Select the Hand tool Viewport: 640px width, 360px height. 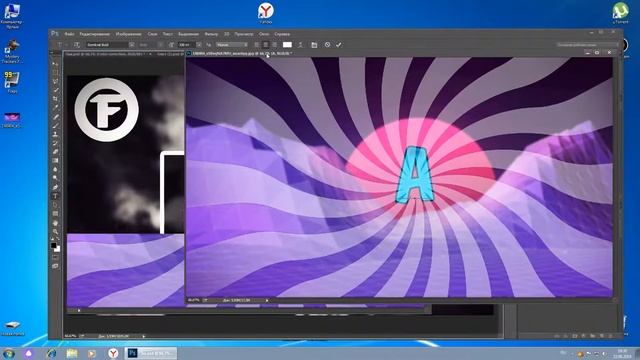55,223
